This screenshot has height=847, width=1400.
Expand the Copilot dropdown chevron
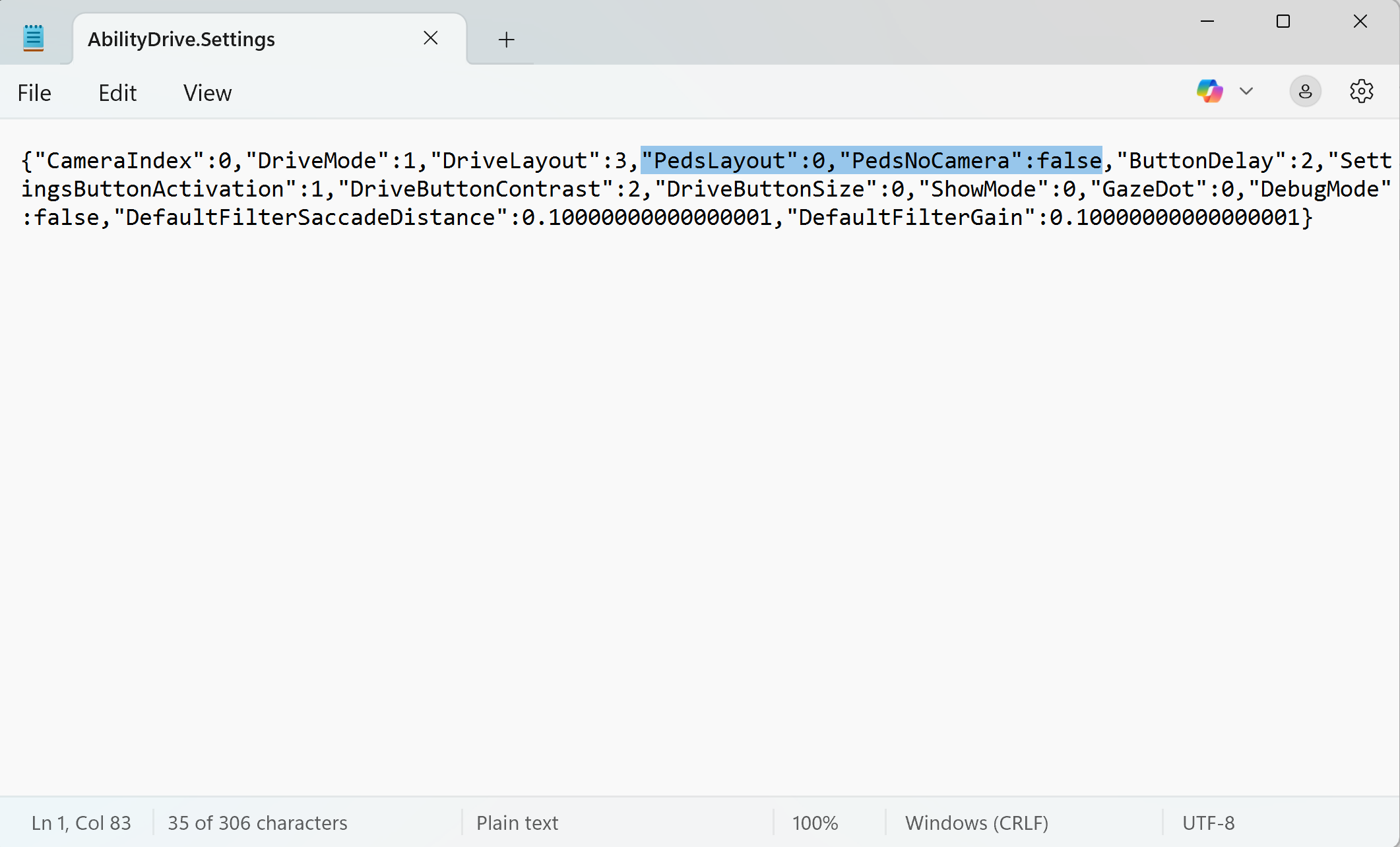click(1246, 92)
